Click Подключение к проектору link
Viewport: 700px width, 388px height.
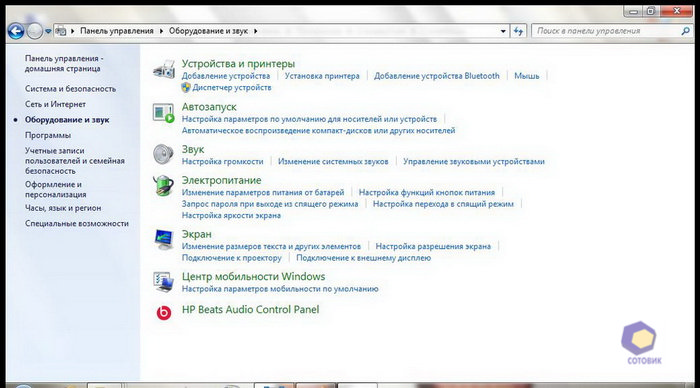coord(232,258)
